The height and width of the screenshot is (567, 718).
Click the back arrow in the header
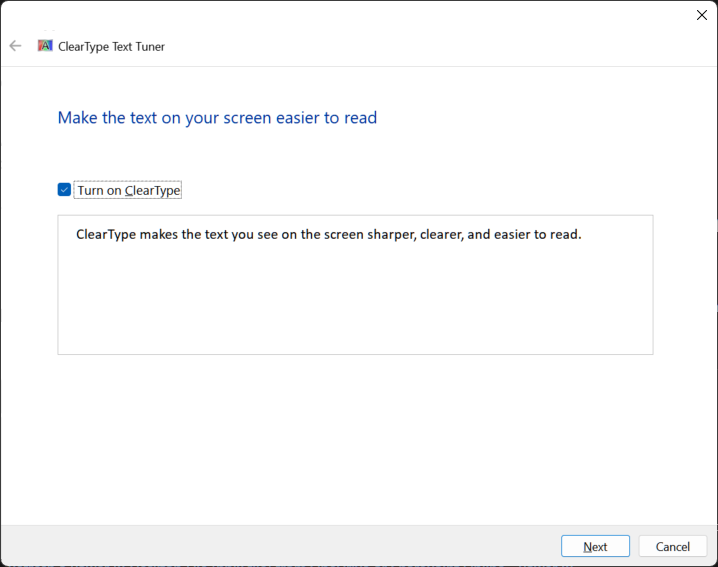tap(15, 46)
